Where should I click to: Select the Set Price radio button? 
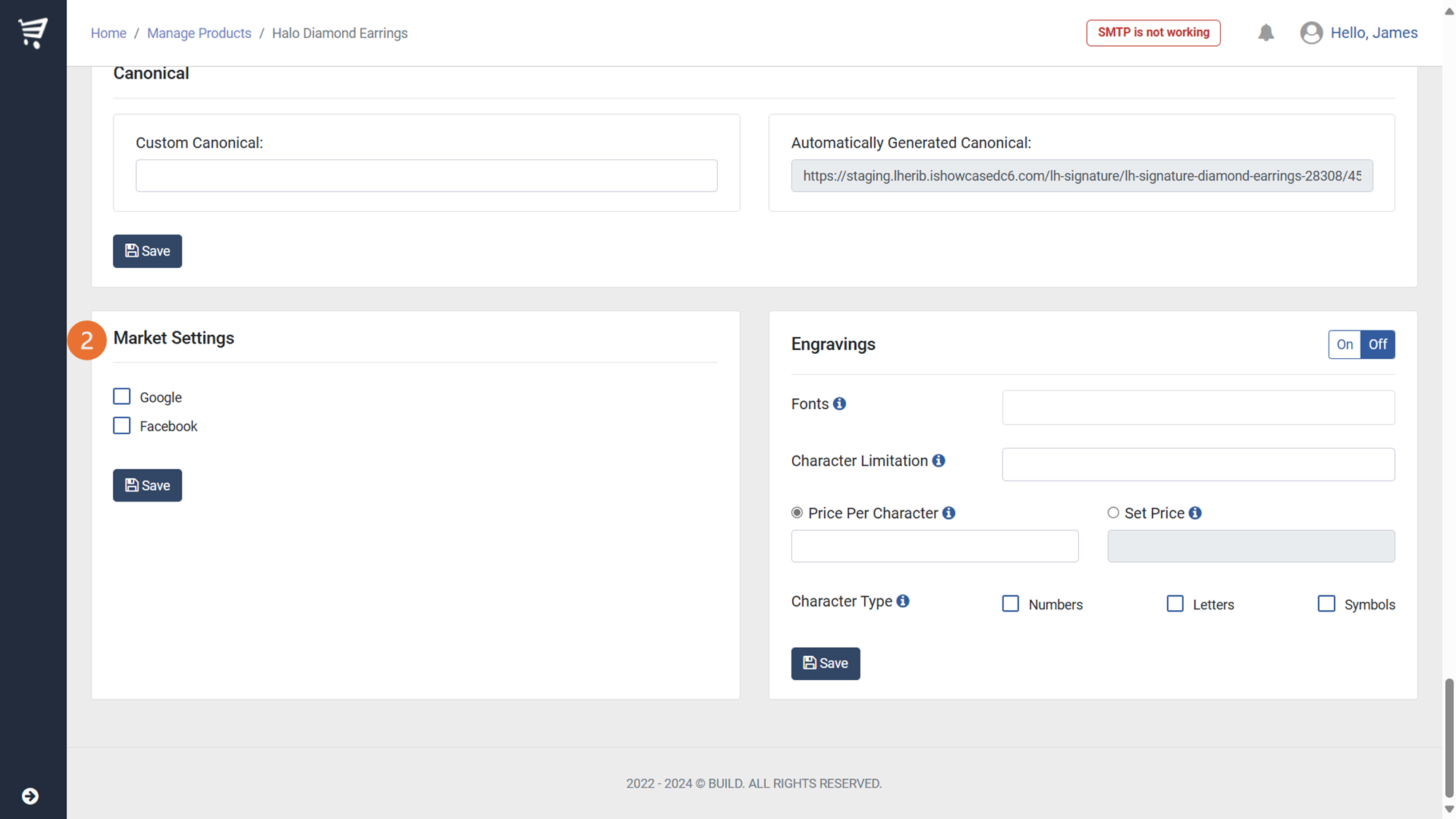point(1113,513)
